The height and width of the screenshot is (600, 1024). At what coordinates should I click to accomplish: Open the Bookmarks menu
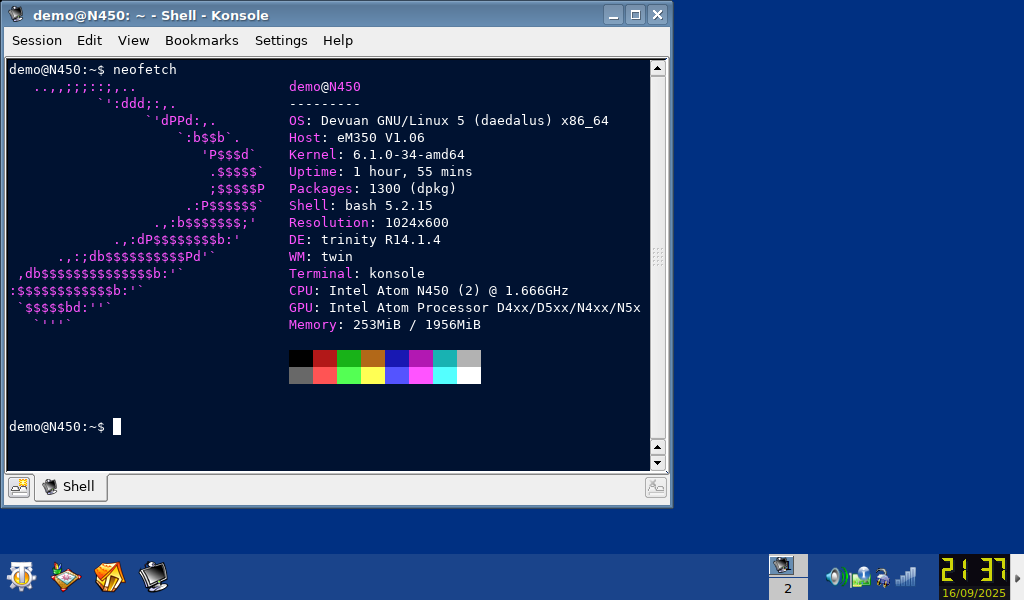pyautogui.click(x=202, y=40)
